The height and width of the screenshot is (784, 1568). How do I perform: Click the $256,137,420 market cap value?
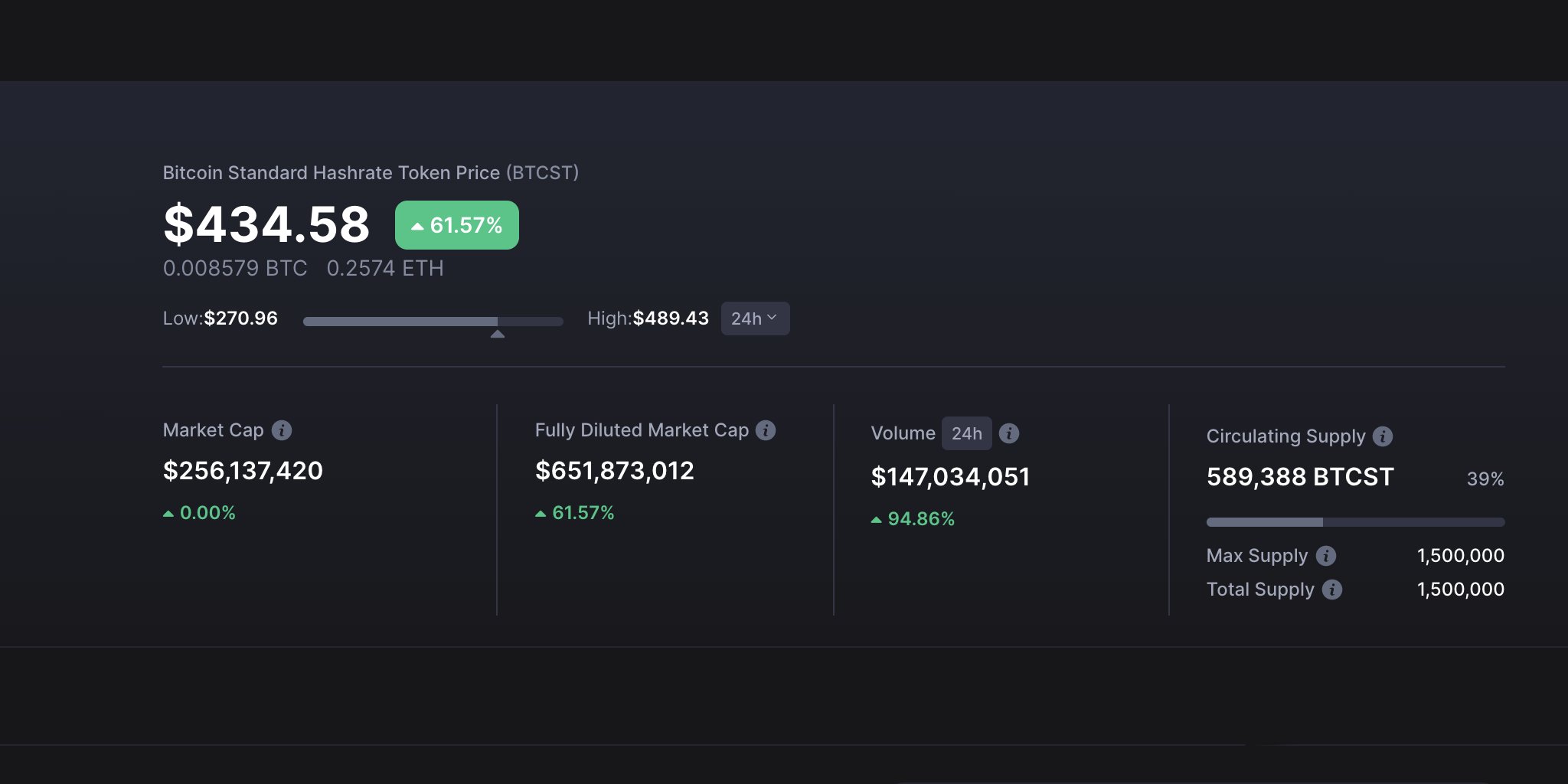pos(243,471)
